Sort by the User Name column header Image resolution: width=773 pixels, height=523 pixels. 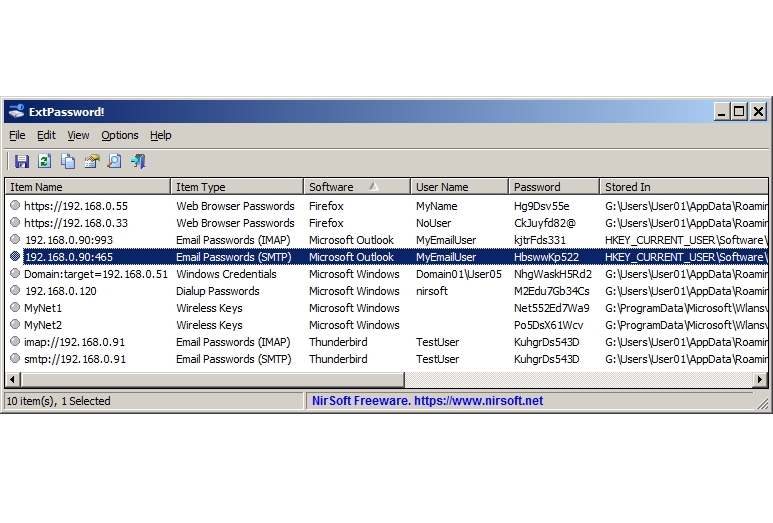[x=459, y=187]
